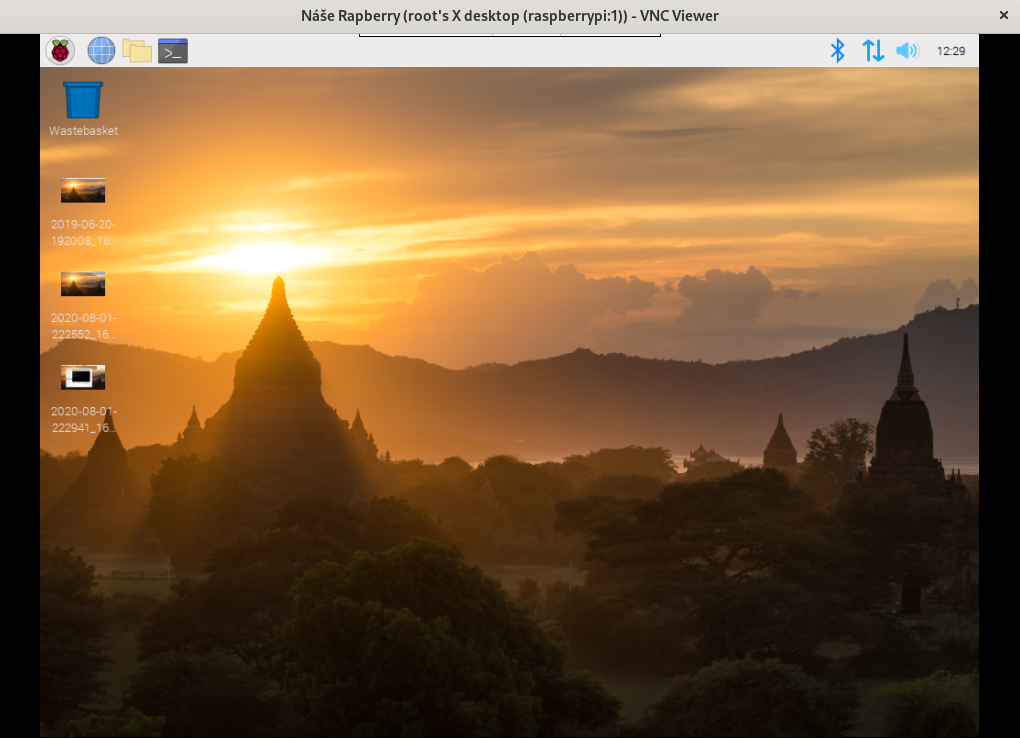Click the Wastebasket label text
This screenshot has width=1020, height=738.
click(83, 131)
